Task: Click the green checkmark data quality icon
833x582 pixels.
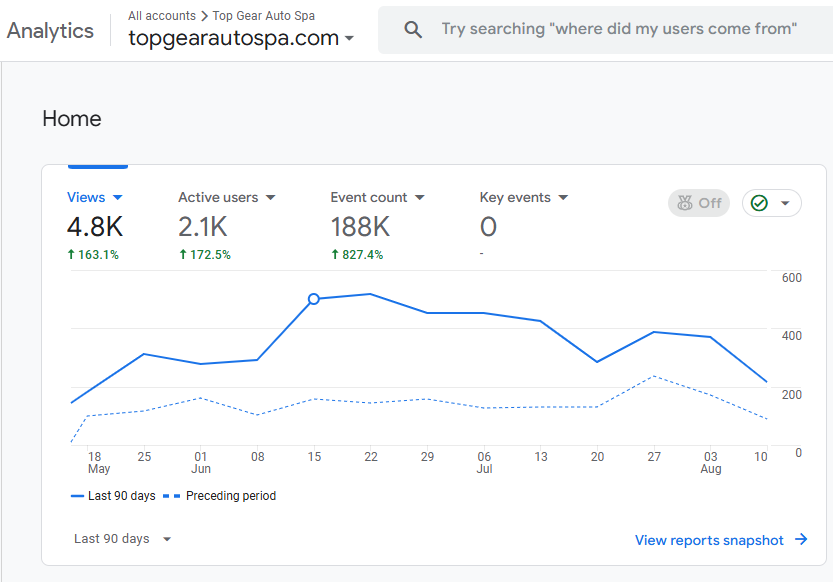Action: [759, 203]
